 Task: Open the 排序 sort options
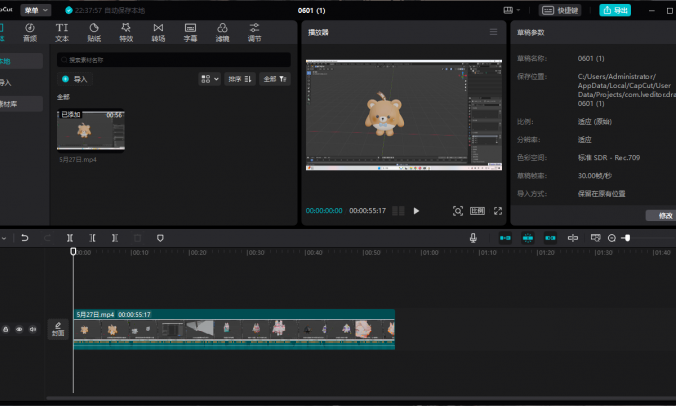pyautogui.click(x=240, y=79)
